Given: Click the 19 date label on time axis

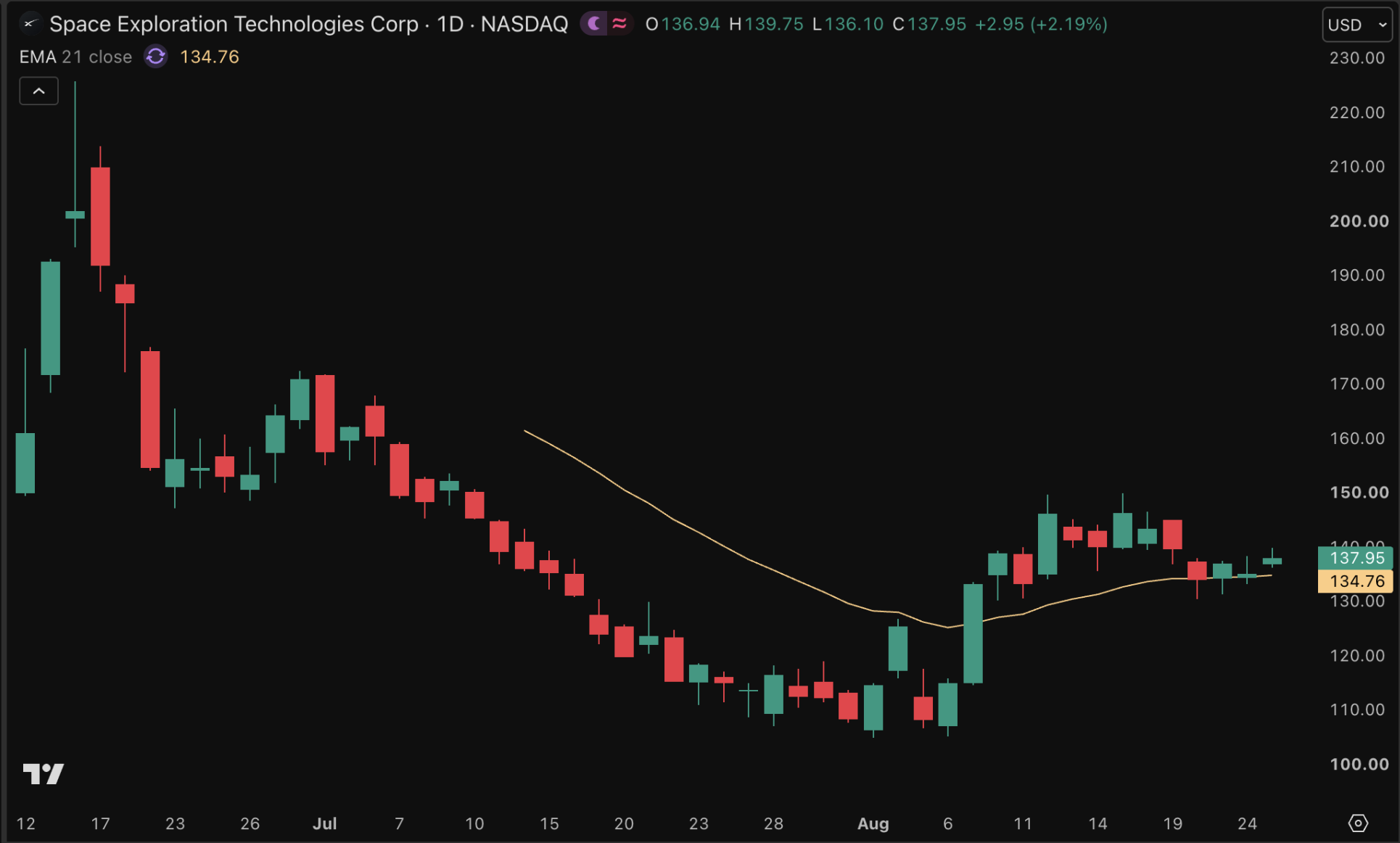Looking at the screenshot, I should pyautogui.click(x=1173, y=823).
